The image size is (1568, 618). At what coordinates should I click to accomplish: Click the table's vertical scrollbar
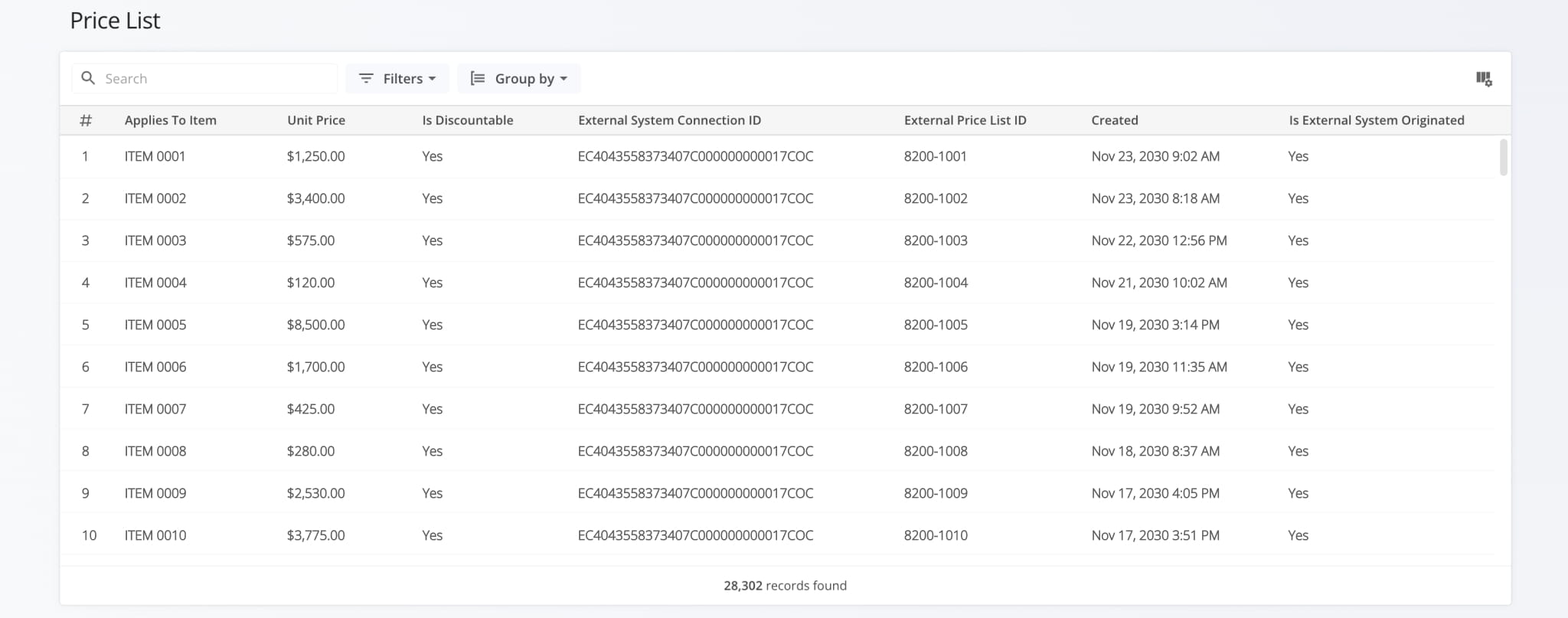[x=1503, y=157]
